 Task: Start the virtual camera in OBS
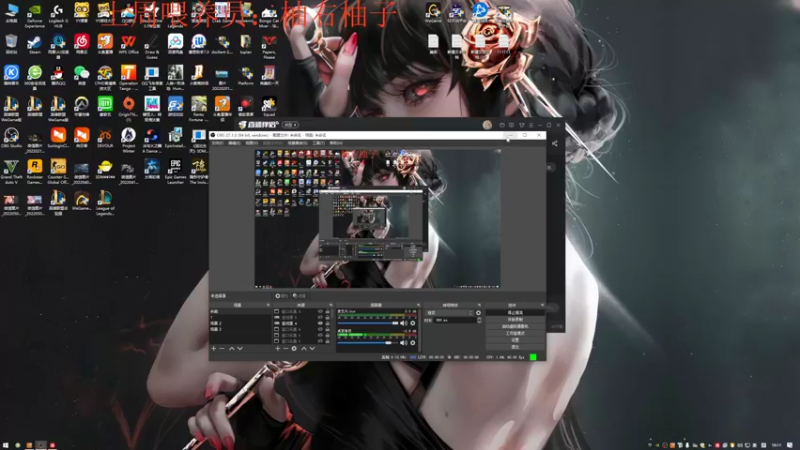pos(515,327)
